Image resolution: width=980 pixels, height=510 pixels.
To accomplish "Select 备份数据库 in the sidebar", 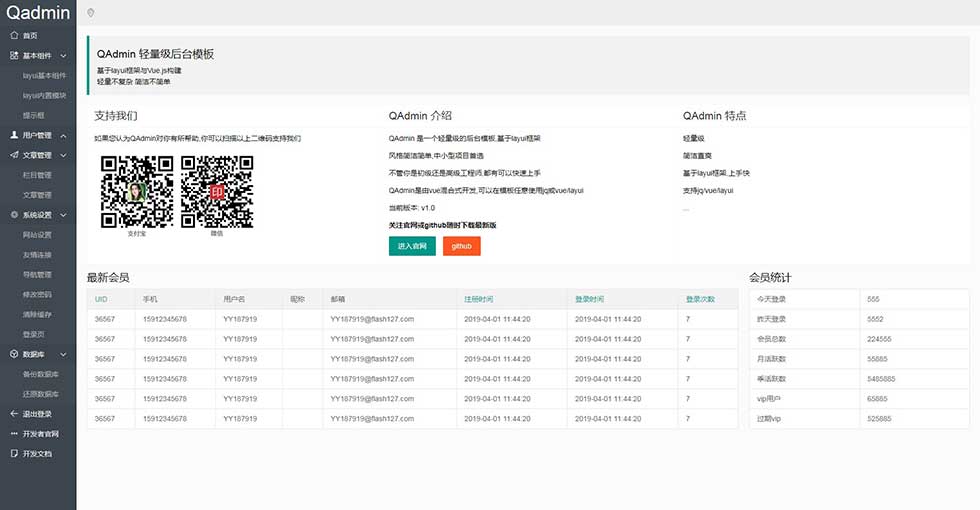I will 41,374.
